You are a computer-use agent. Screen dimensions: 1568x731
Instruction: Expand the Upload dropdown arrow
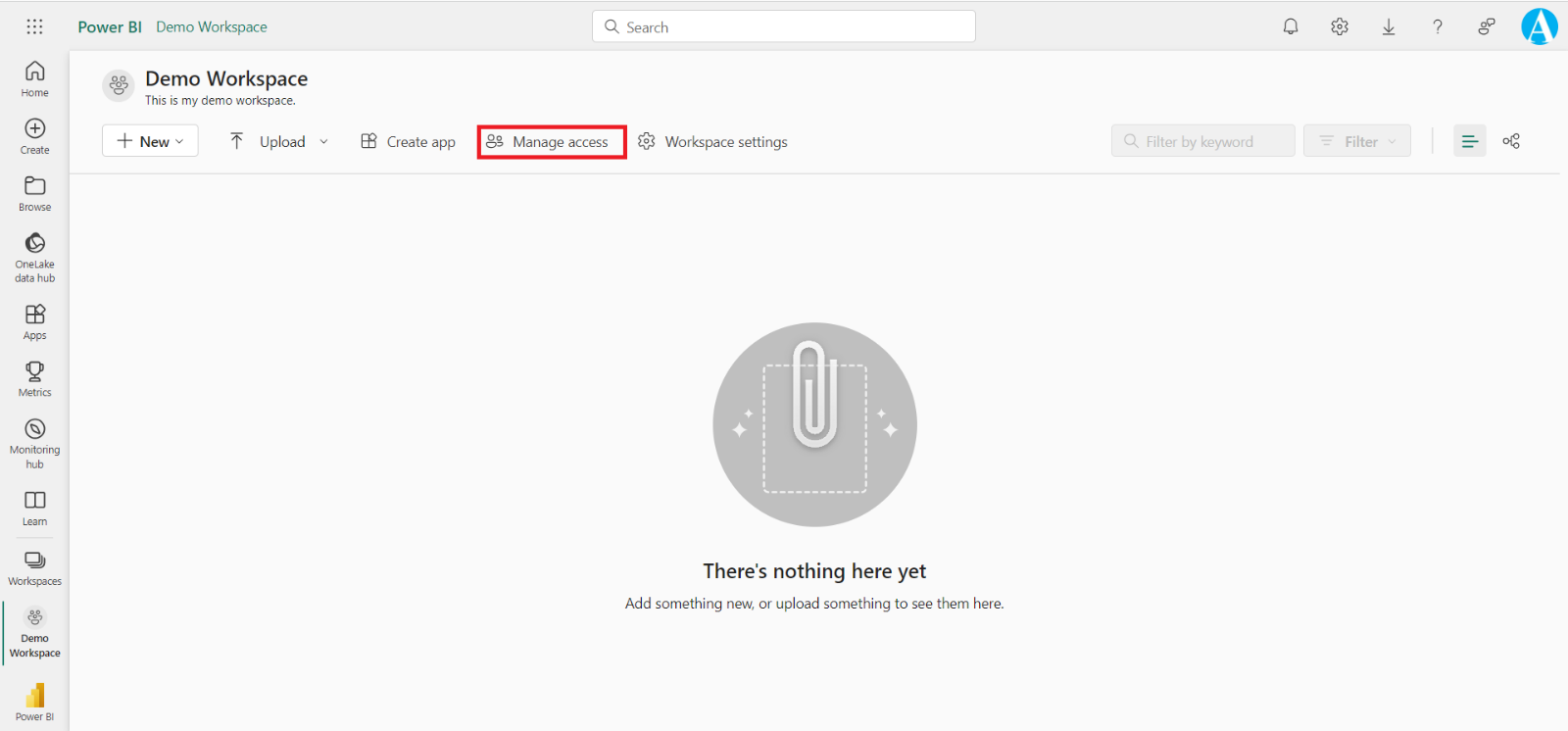pos(323,141)
